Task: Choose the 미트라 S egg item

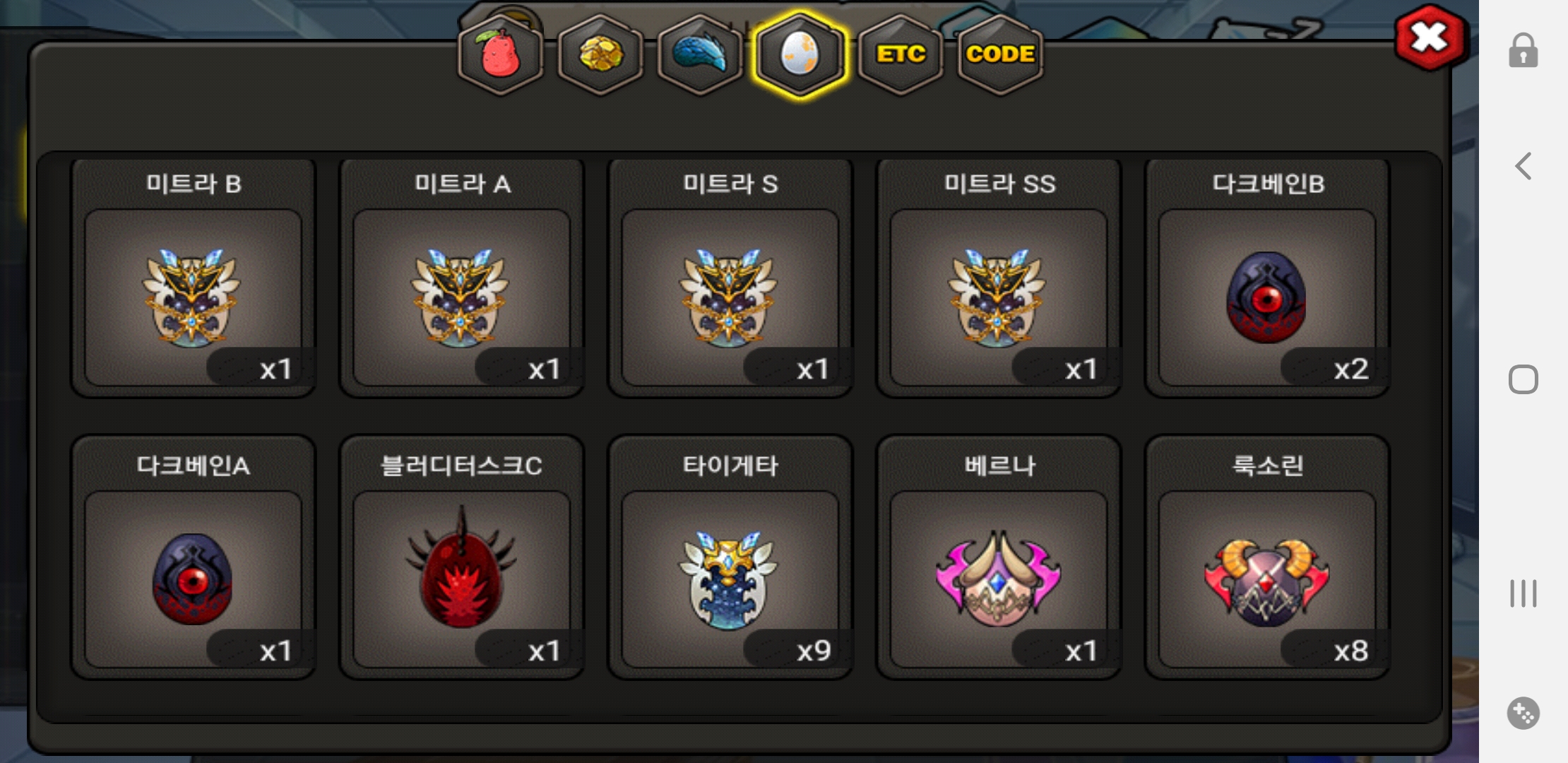Action: click(x=730, y=278)
